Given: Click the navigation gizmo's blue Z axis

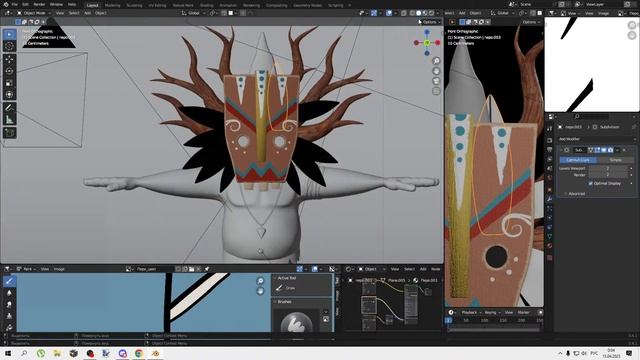Looking at the screenshot, I should tap(427, 32).
